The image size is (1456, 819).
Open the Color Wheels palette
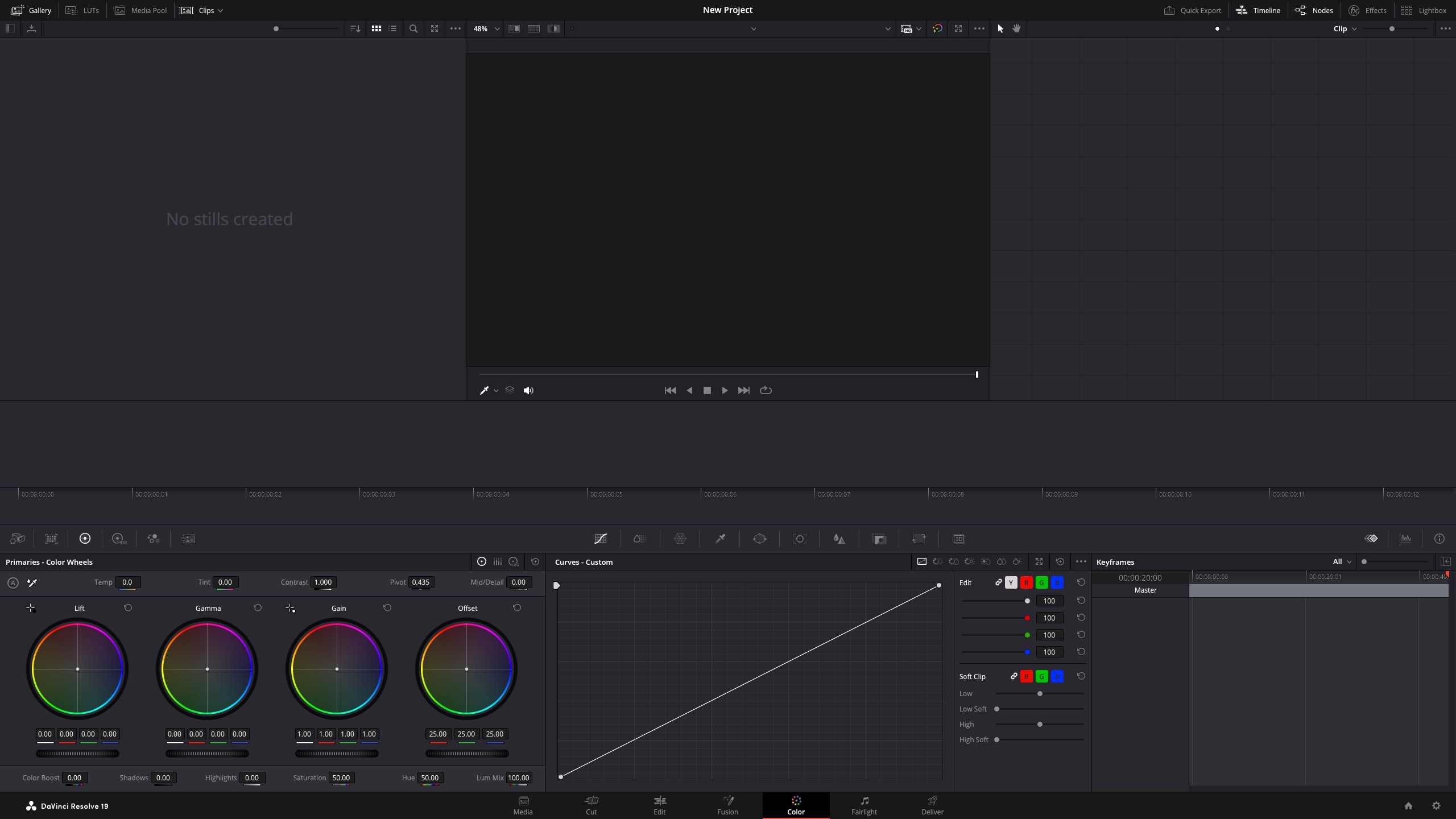85,539
